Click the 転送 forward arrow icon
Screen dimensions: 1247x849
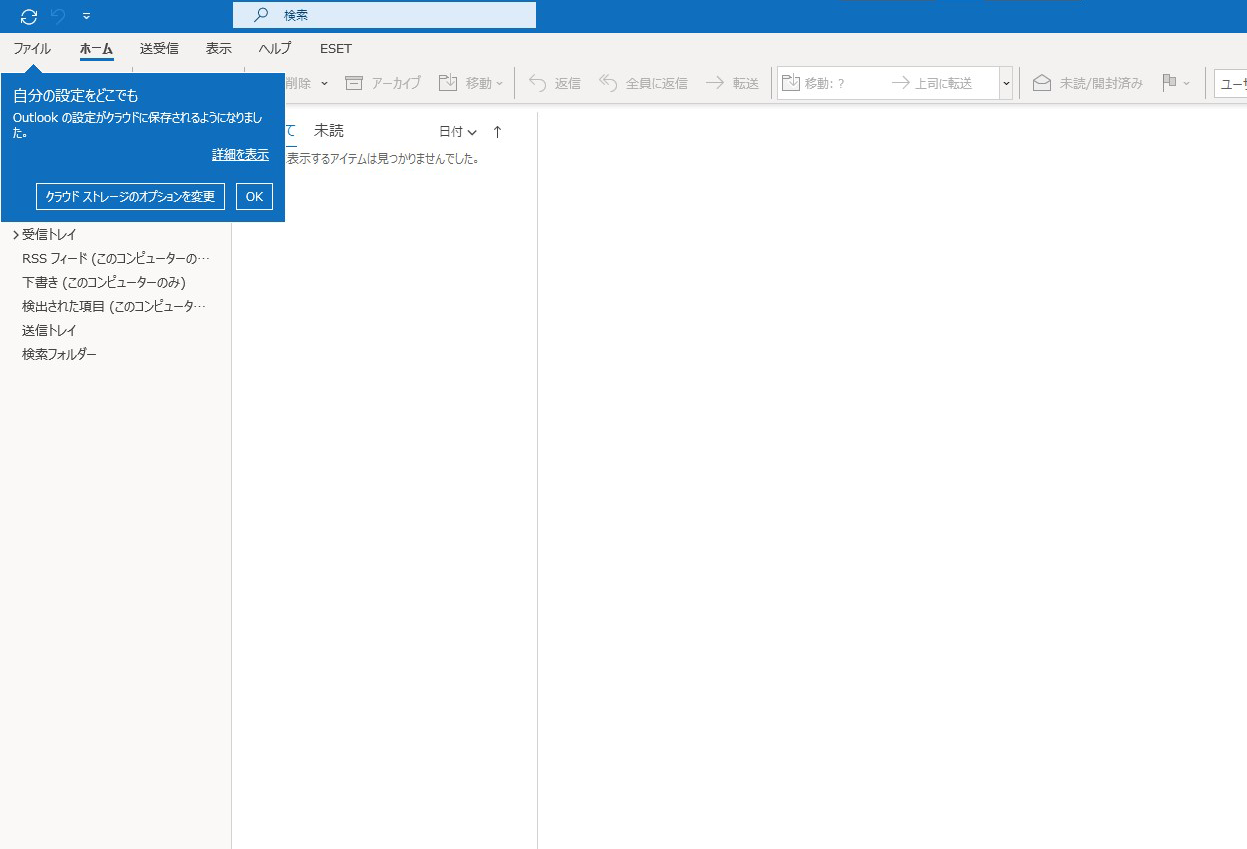coord(715,83)
